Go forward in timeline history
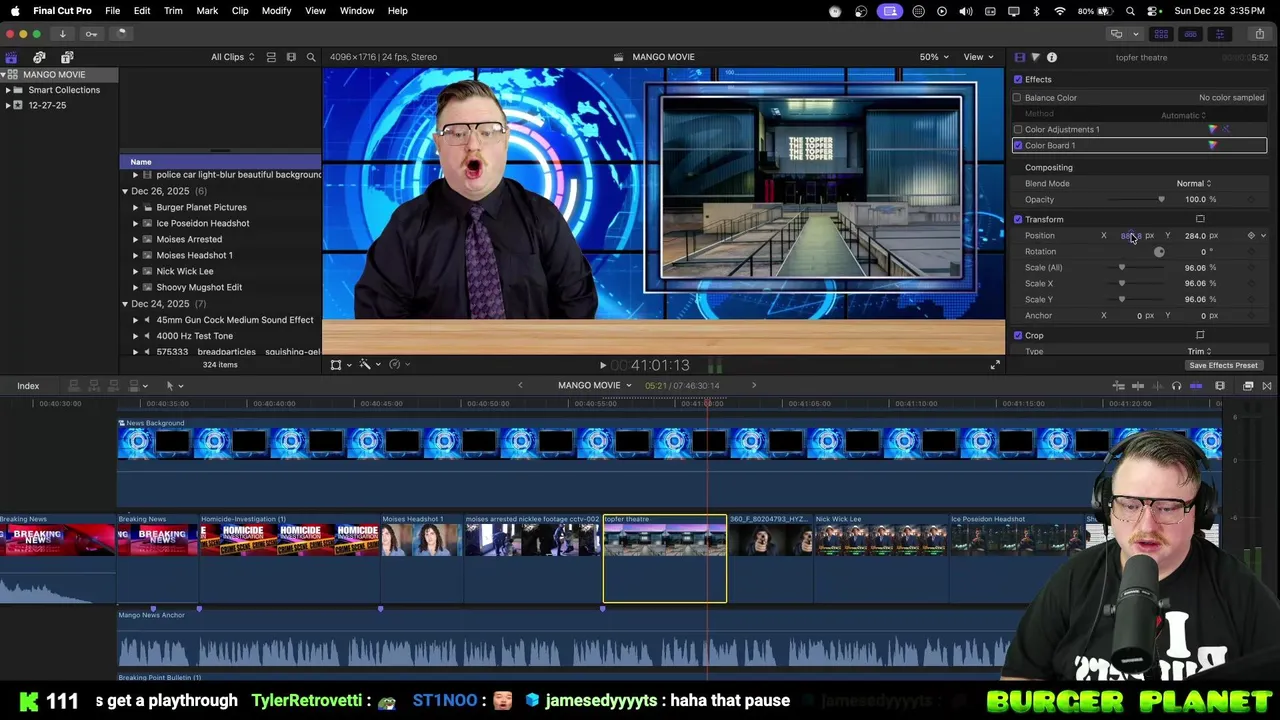Image resolution: width=1280 pixels, height=720 pixels. point(754,385)
